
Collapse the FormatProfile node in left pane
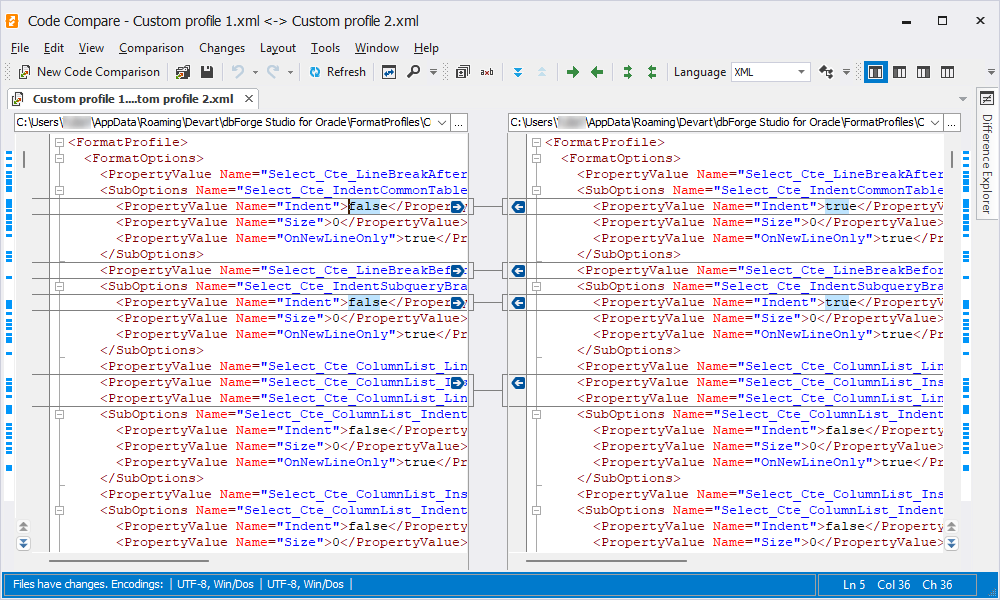click(60, 142)
